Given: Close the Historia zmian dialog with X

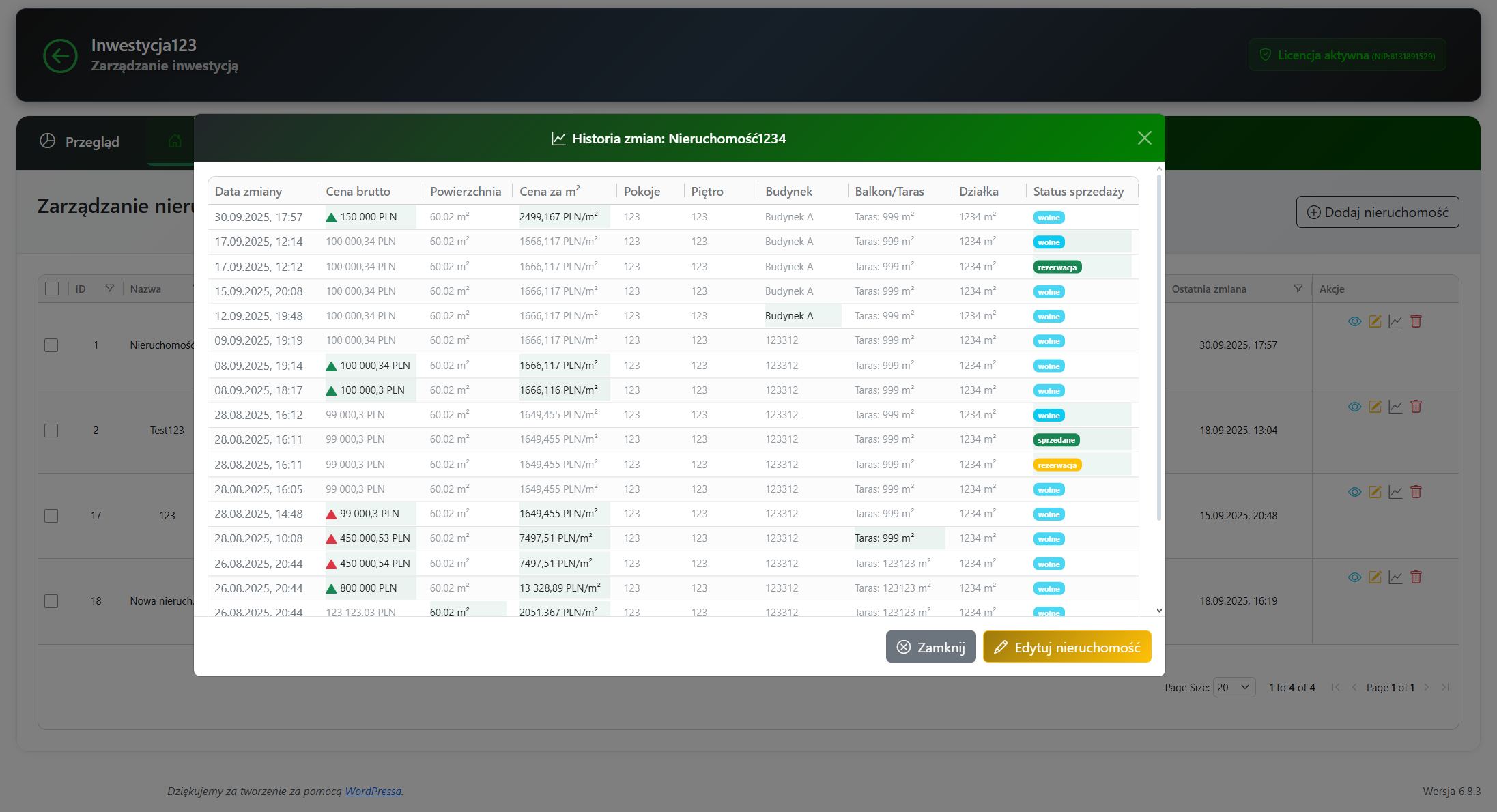Looking at the screenshot, I should point(1145,139).
